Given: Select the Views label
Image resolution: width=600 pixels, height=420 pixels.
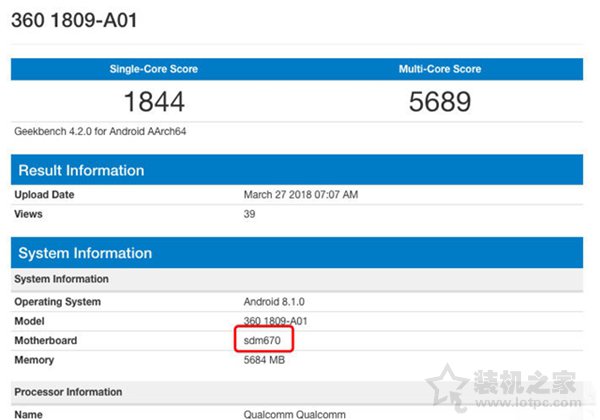Looking at the screenshot, I should click(28, 214).
